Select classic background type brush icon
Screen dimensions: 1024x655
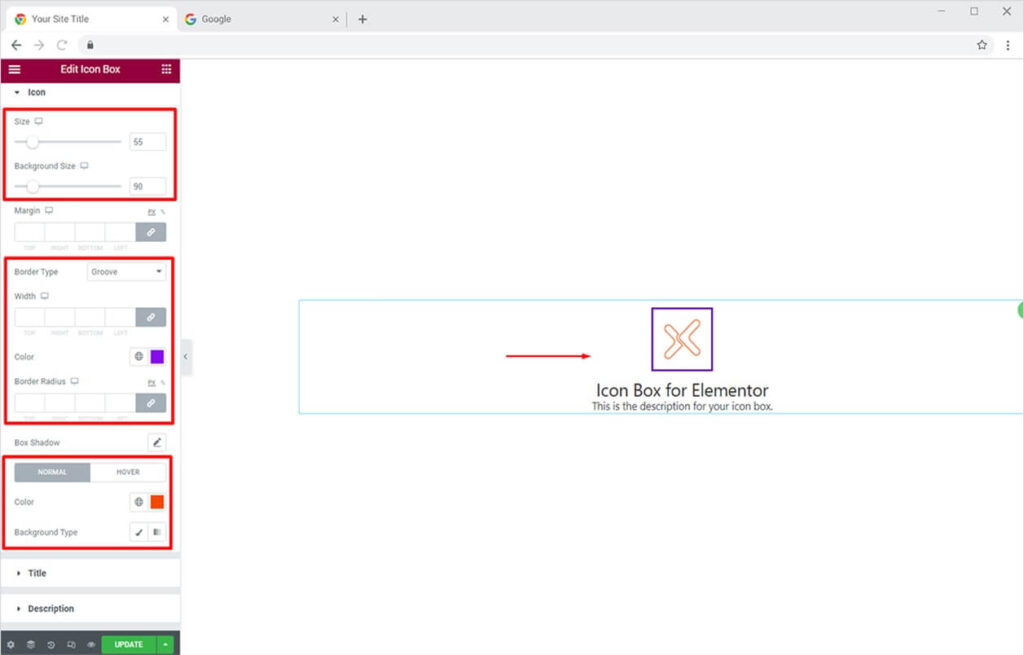[x=139, y=533]
